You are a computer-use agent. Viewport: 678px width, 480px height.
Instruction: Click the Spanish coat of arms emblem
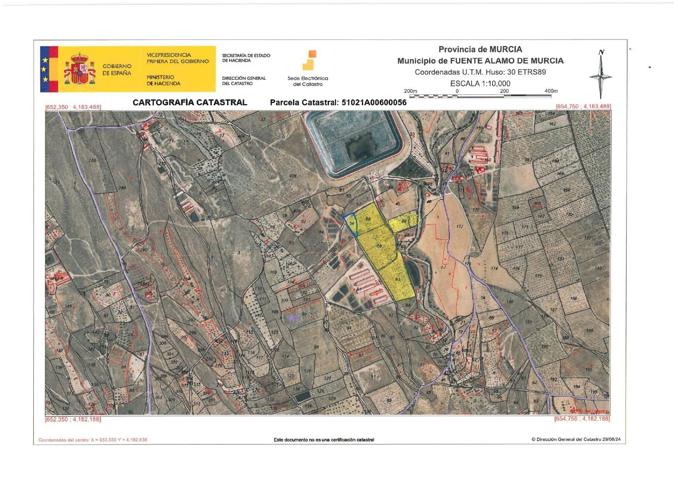coord(80,69)
